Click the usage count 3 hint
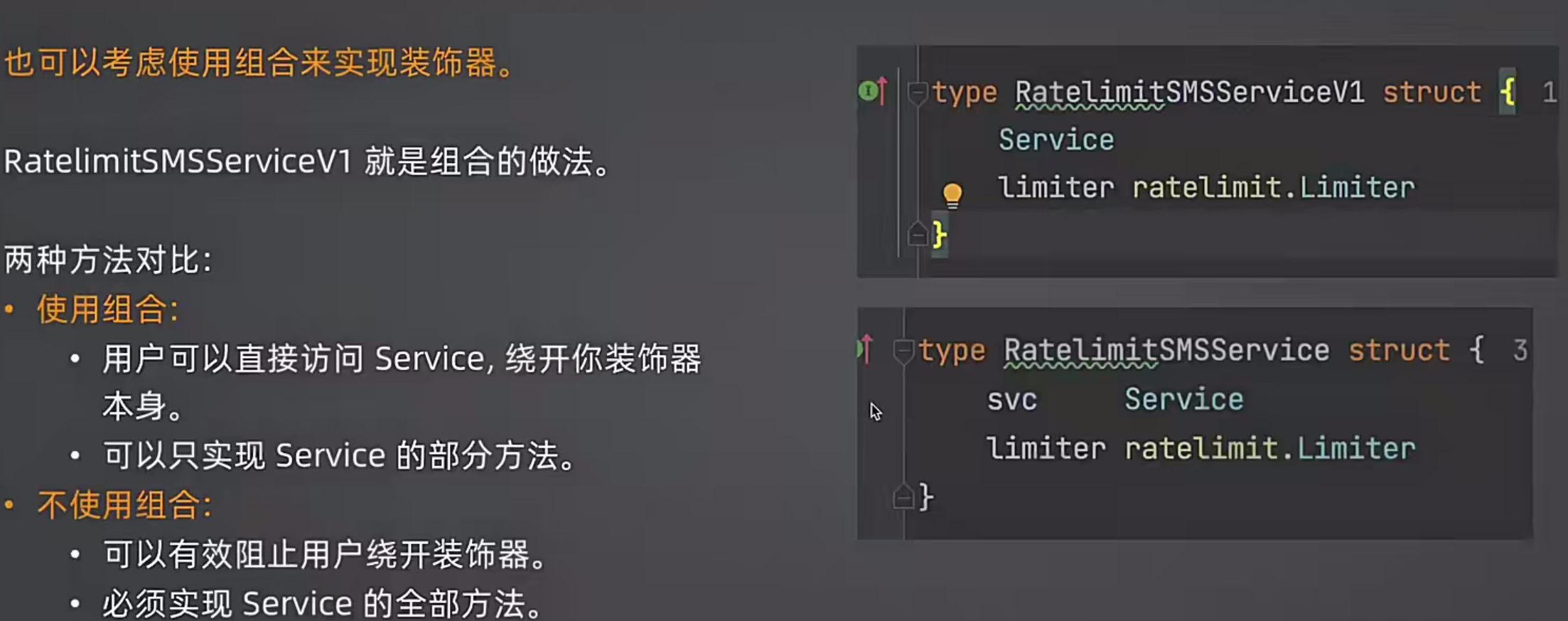Image resolution: width=1568 pixels, height=621 pixels. click(x=1520, y=351)
